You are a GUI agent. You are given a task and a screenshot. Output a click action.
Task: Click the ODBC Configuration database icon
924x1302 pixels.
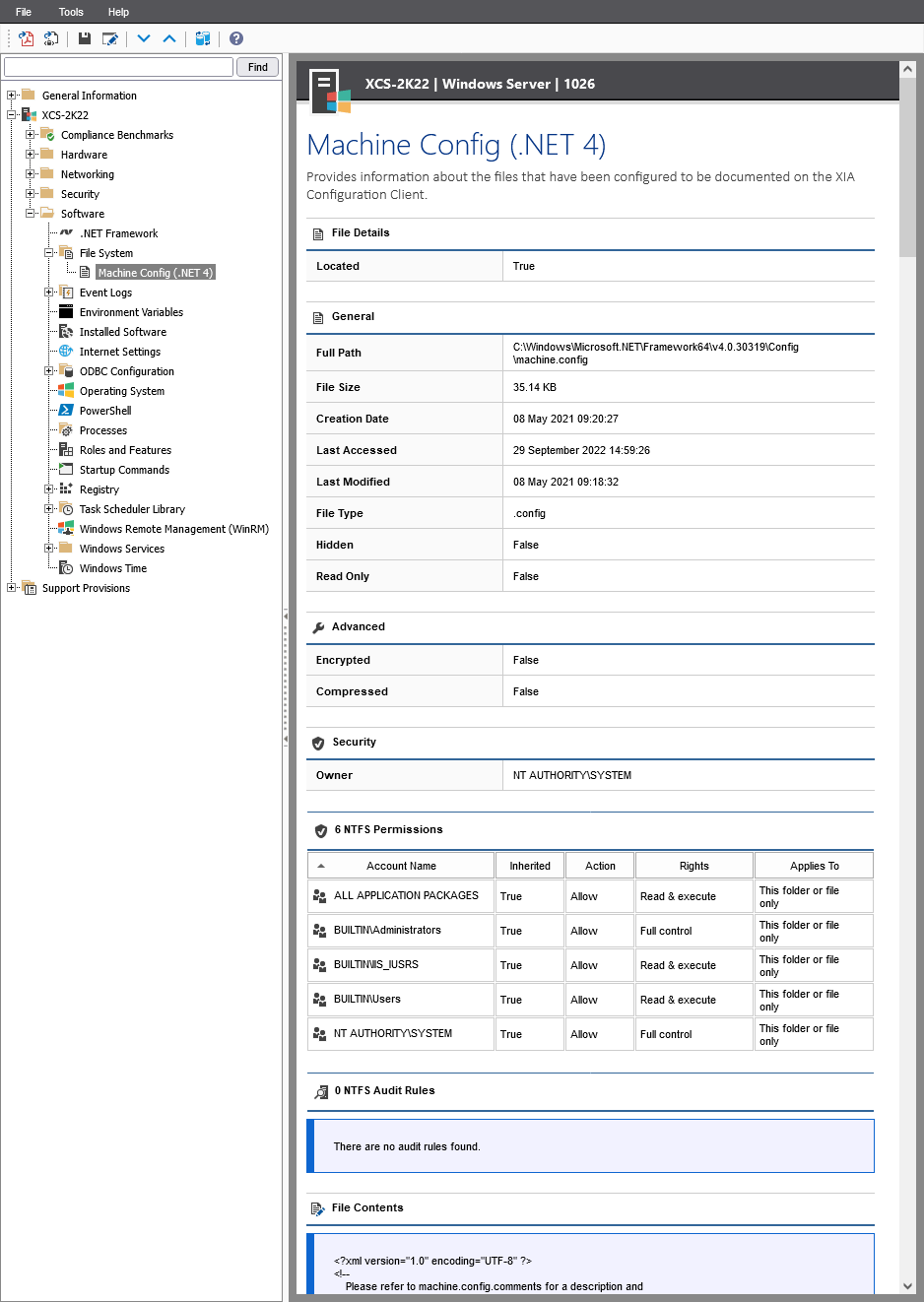click(x=66, y=371)
